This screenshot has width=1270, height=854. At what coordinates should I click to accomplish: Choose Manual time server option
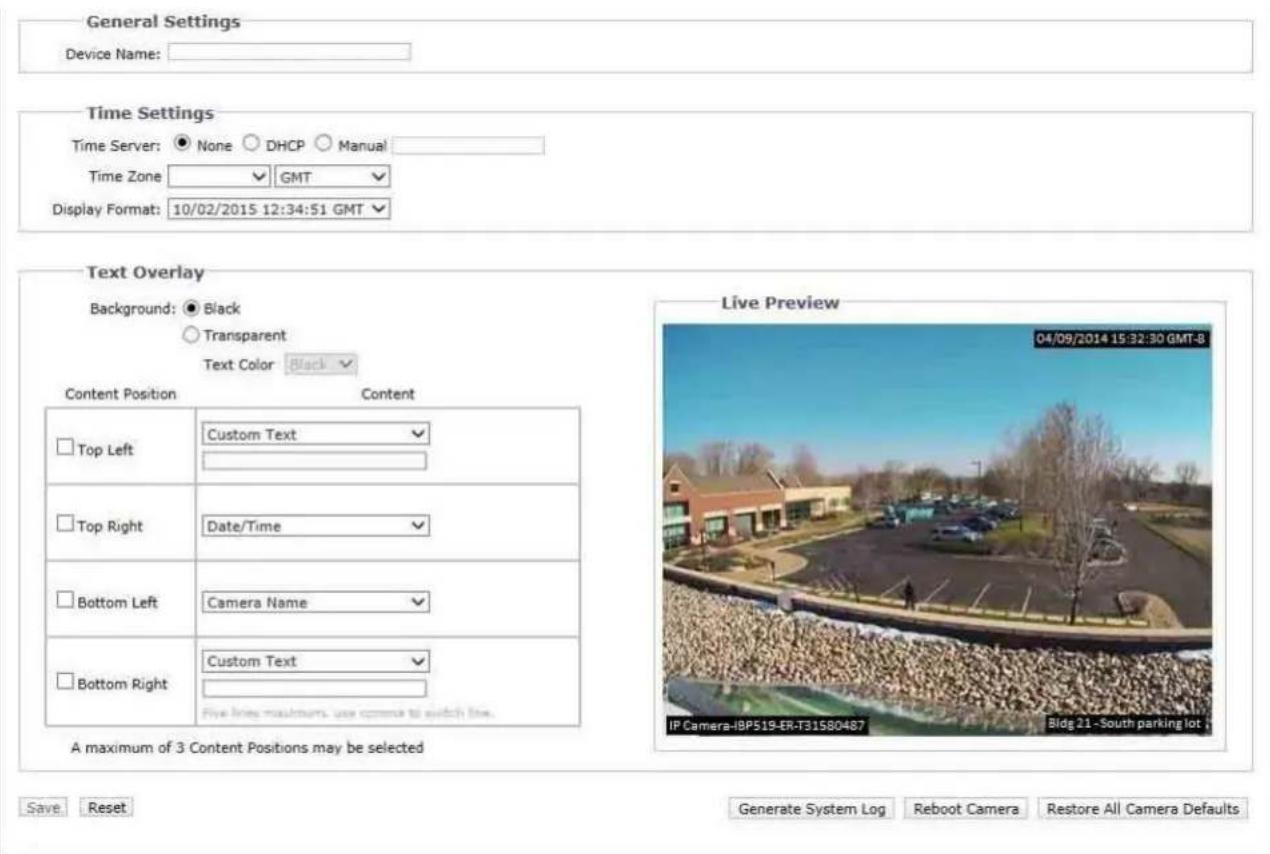(x=323, y=144)
